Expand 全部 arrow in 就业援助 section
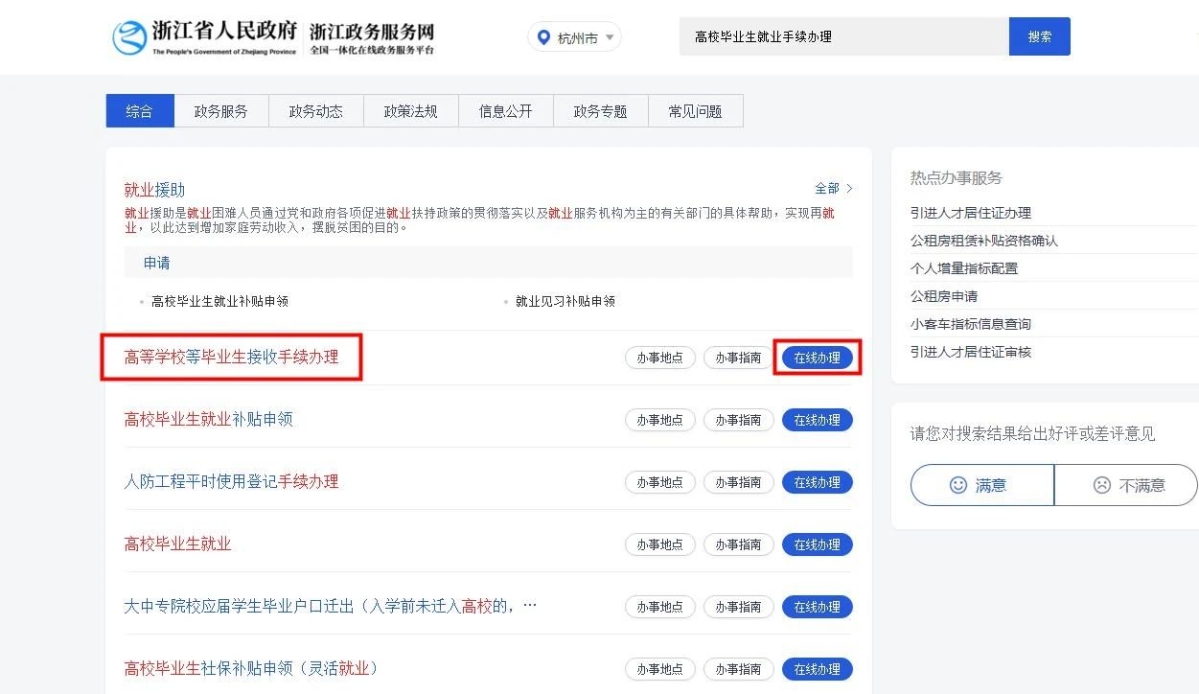 point(849,188)
